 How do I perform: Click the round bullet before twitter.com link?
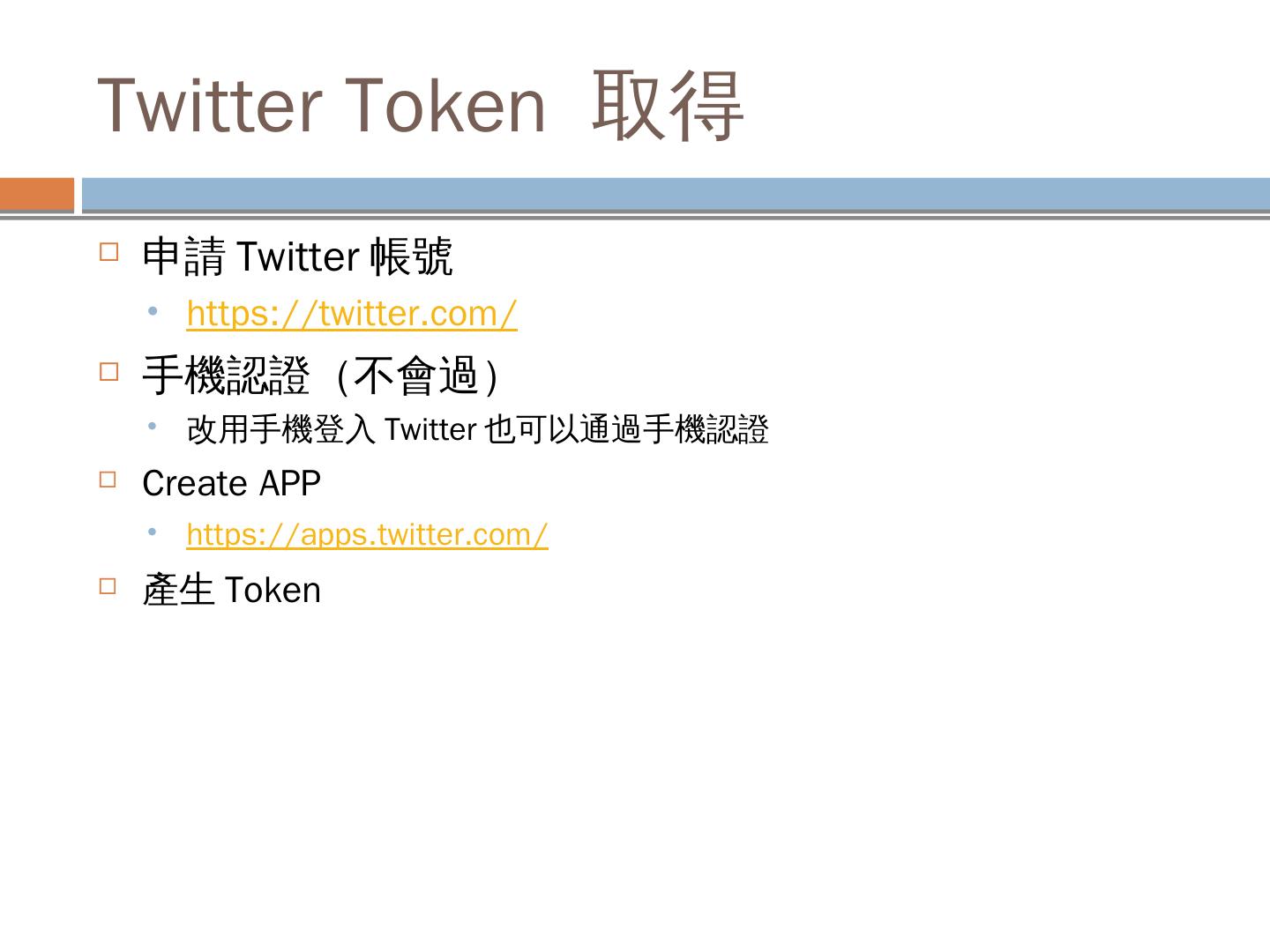pos(153,311)
